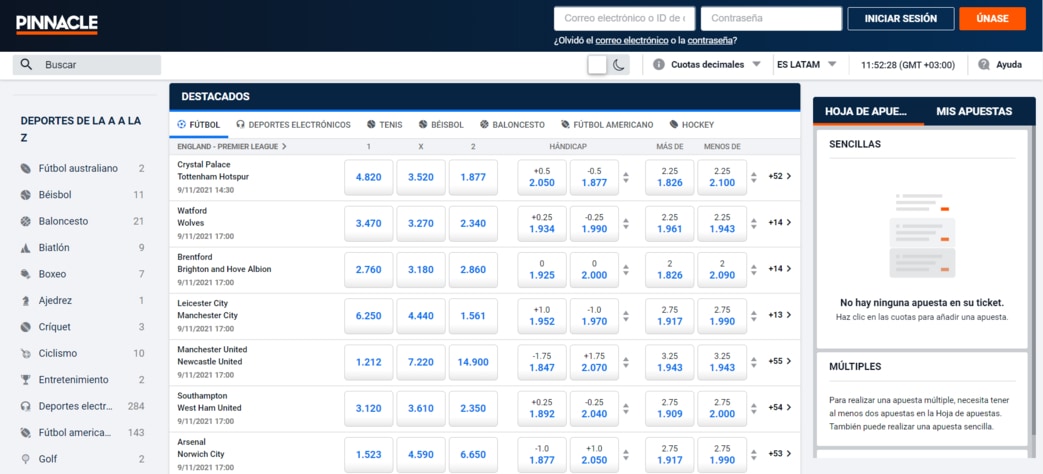Bet Newcastle United win at 14.900

[473, 362]
